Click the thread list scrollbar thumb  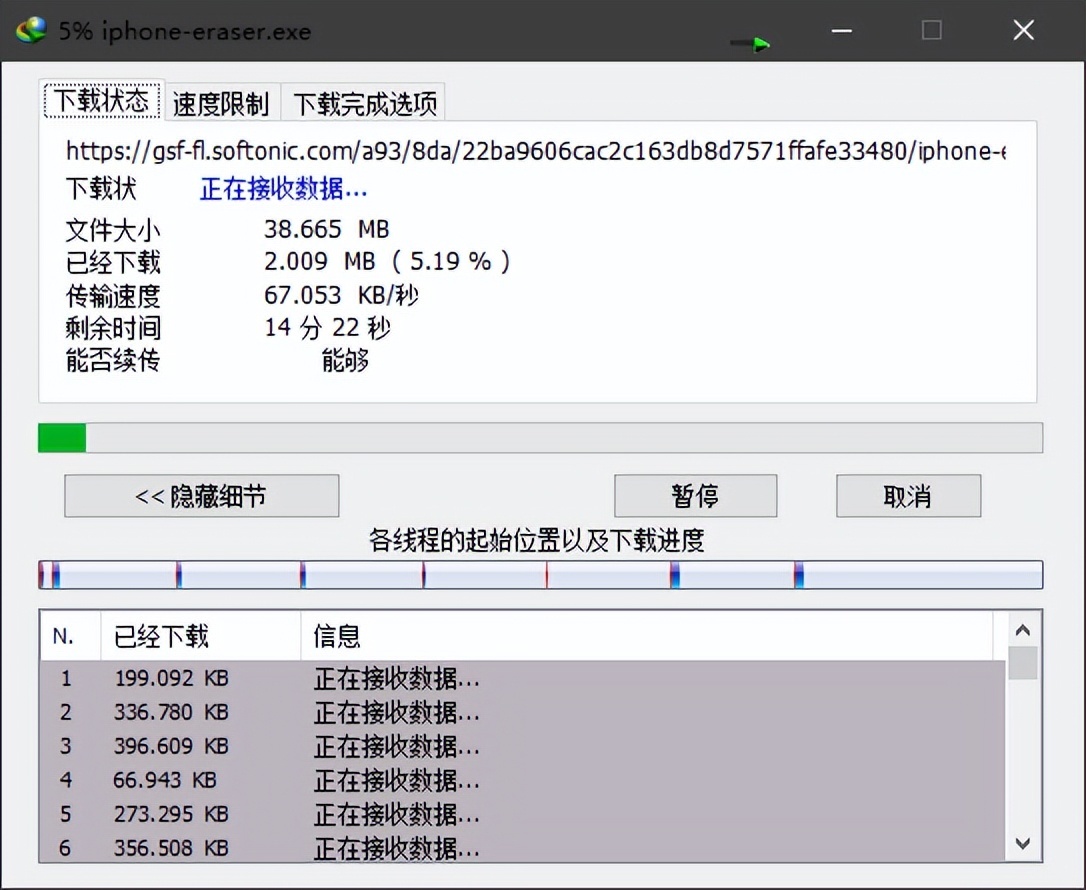coord(1023,663)
